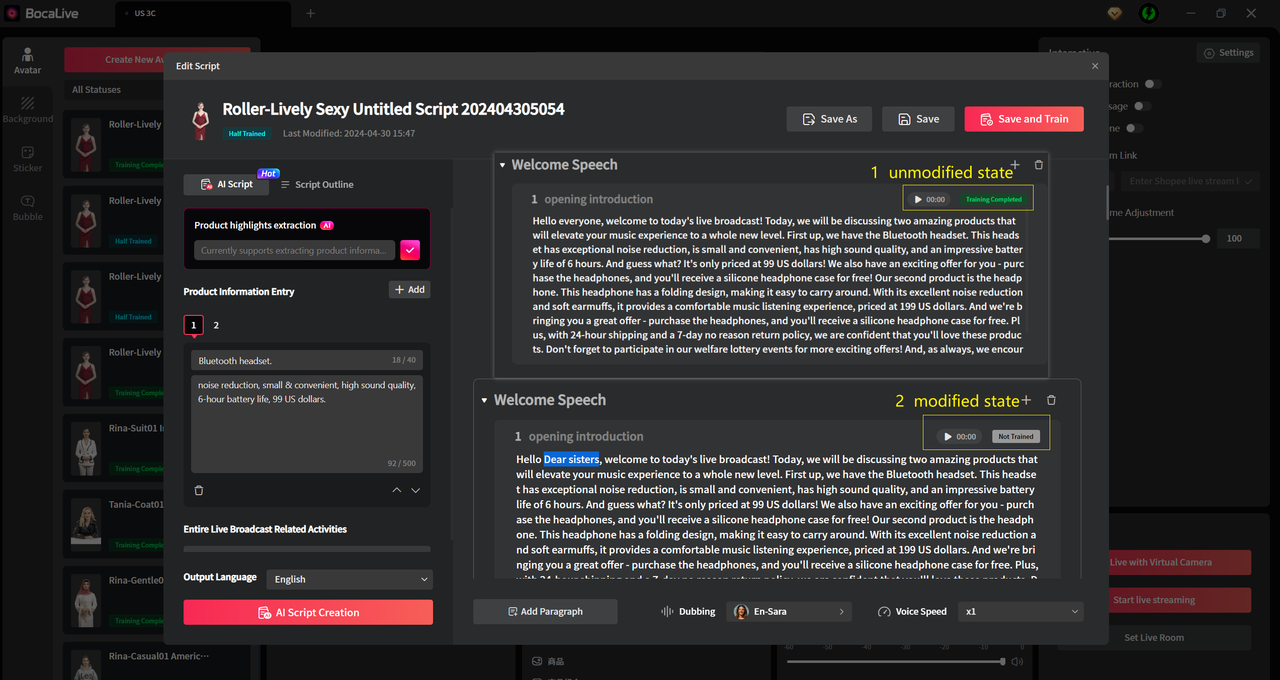Open the Voice Speed x1 dropdown
This screenshot has width=1280, height=680.
click(1021, 611)
